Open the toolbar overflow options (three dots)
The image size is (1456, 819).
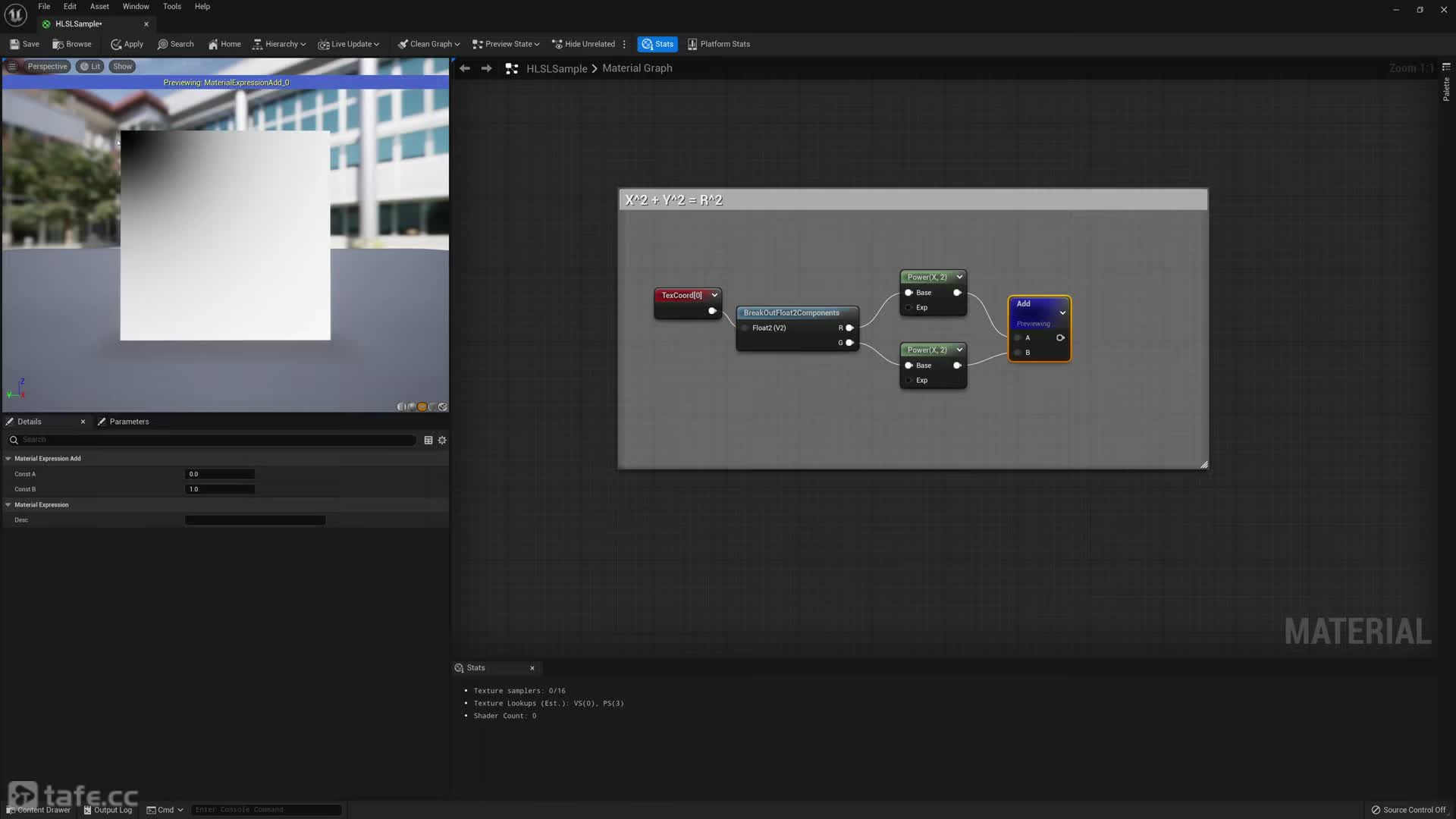[624, 44]
